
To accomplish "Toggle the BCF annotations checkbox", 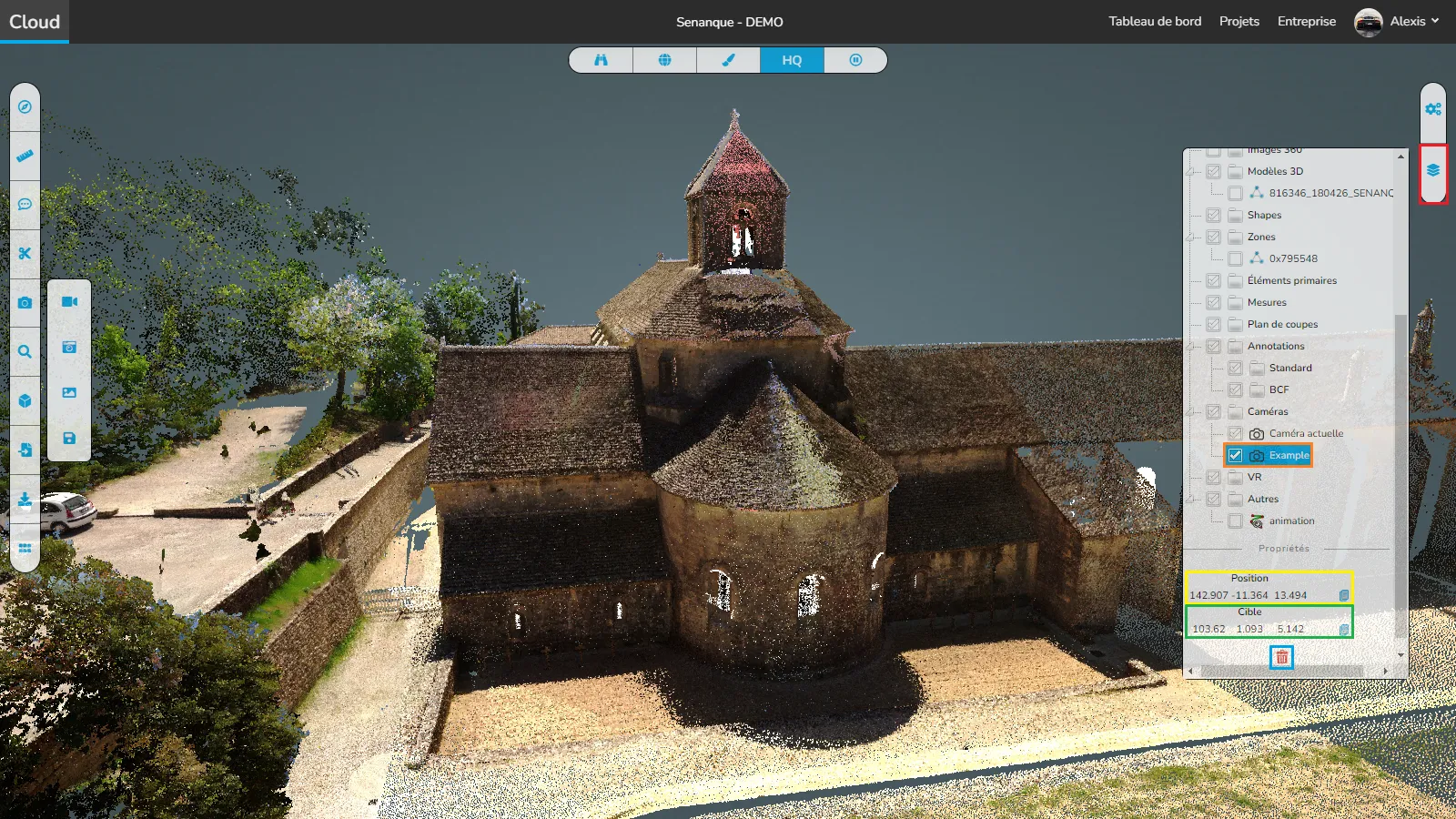I will (1235, 389).
